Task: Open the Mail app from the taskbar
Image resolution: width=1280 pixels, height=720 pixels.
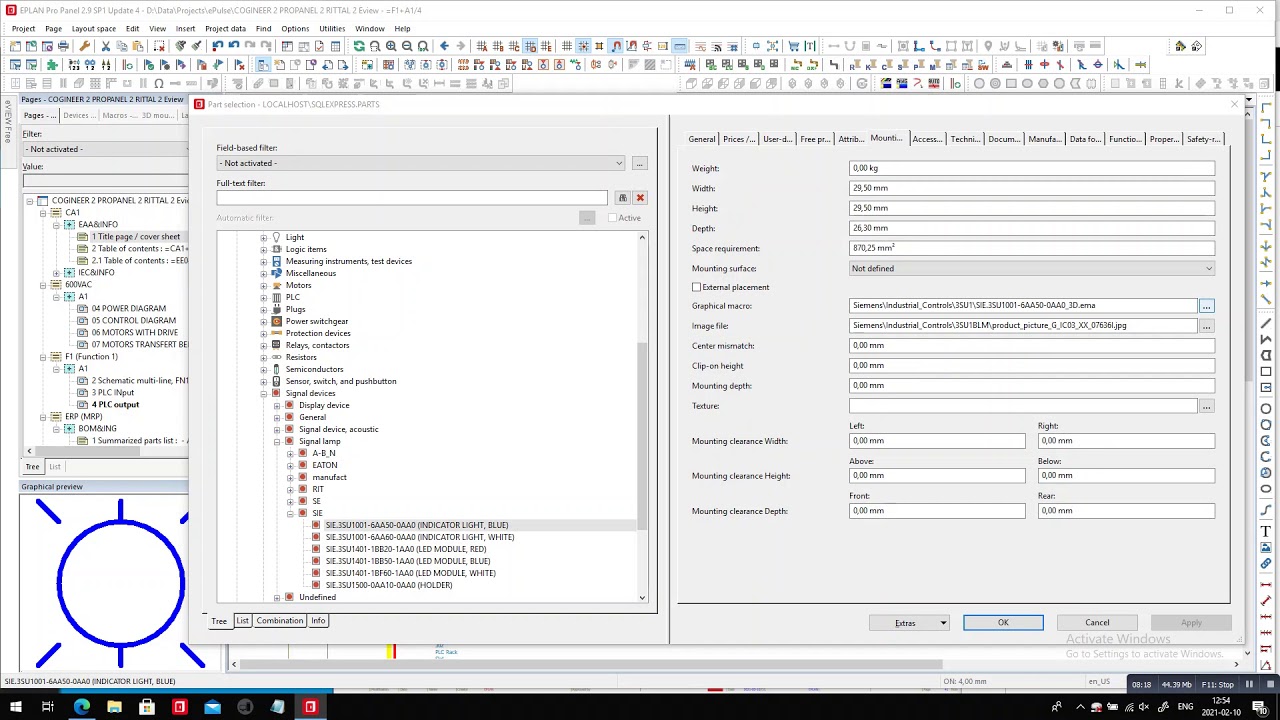Action: tap(212, 707)
